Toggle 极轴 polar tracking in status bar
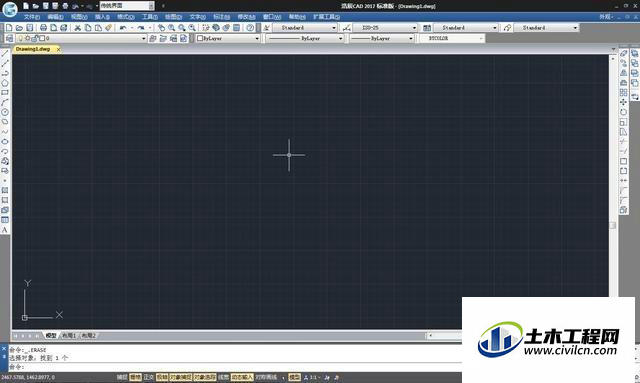This screenshot has height=383, width=640. click(x=162, y=377)
